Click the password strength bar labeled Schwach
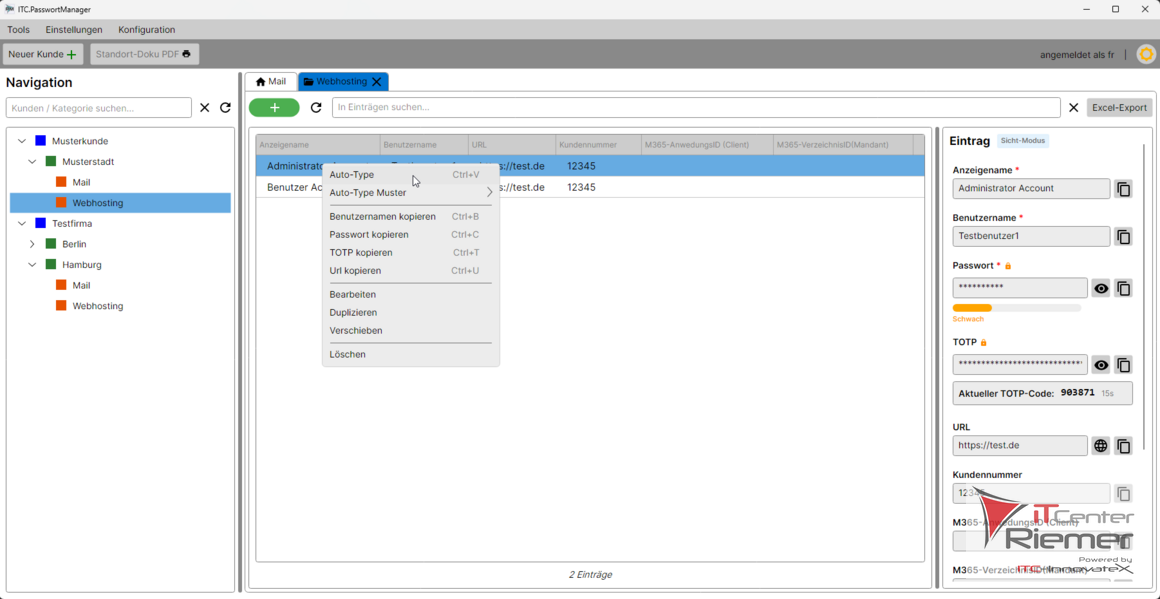1160x599 pixels. tap(1016, 308)
